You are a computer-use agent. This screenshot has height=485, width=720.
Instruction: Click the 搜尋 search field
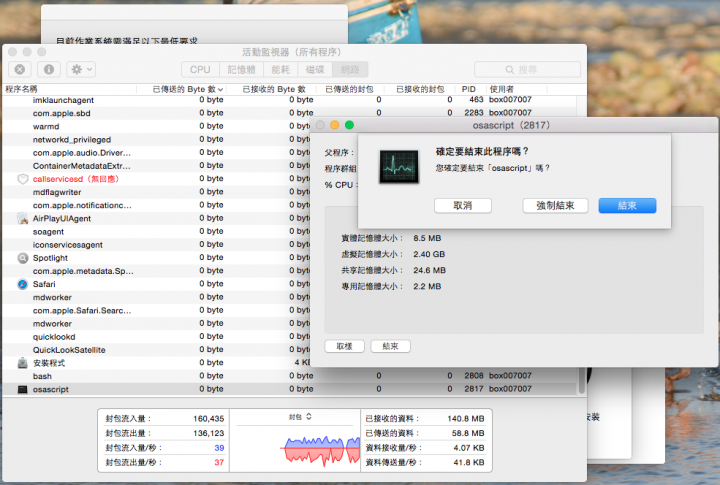[527, 69]
